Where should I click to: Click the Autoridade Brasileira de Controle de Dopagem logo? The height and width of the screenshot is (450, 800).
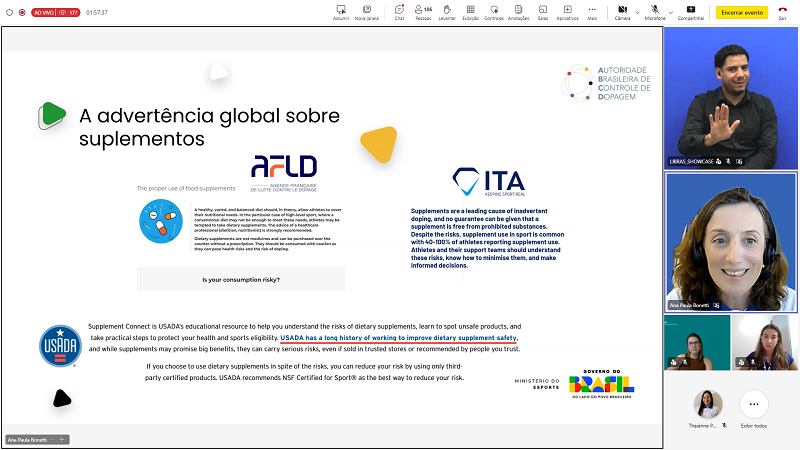coord(606,83)
